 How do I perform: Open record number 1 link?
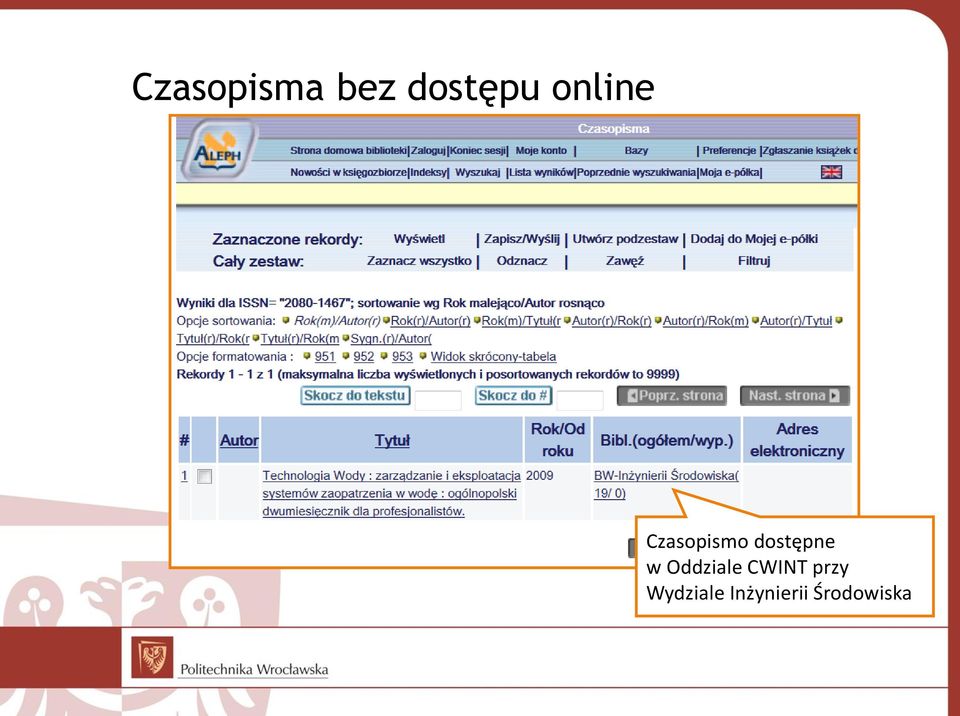click(x=184, y=475)
